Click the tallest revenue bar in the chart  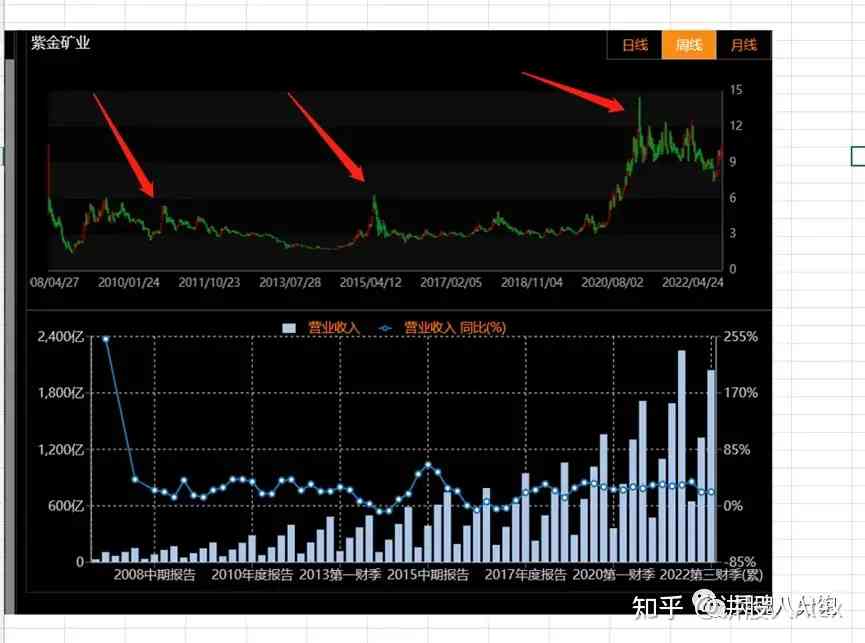(682, 455)
